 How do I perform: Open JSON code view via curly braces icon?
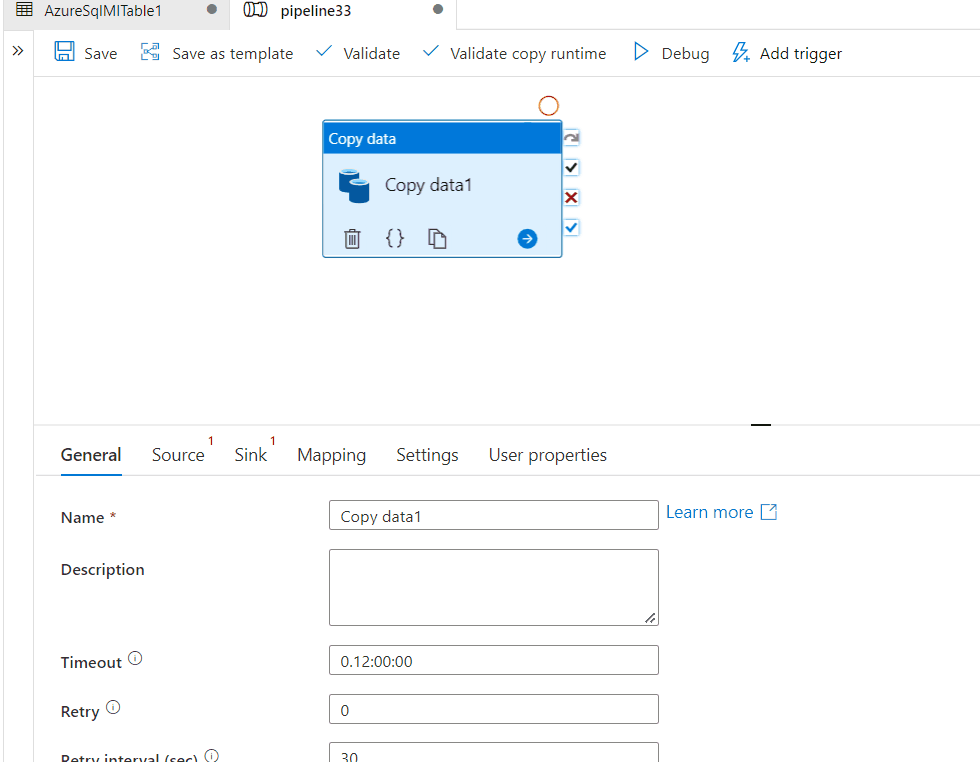(395, 238)
